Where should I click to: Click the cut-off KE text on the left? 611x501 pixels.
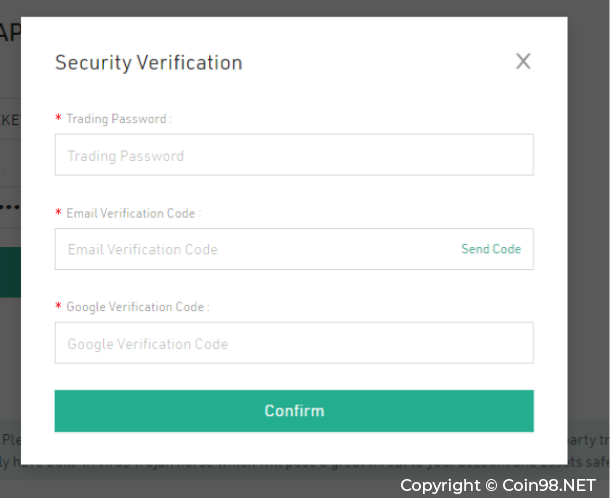click(x=10, y=120)
